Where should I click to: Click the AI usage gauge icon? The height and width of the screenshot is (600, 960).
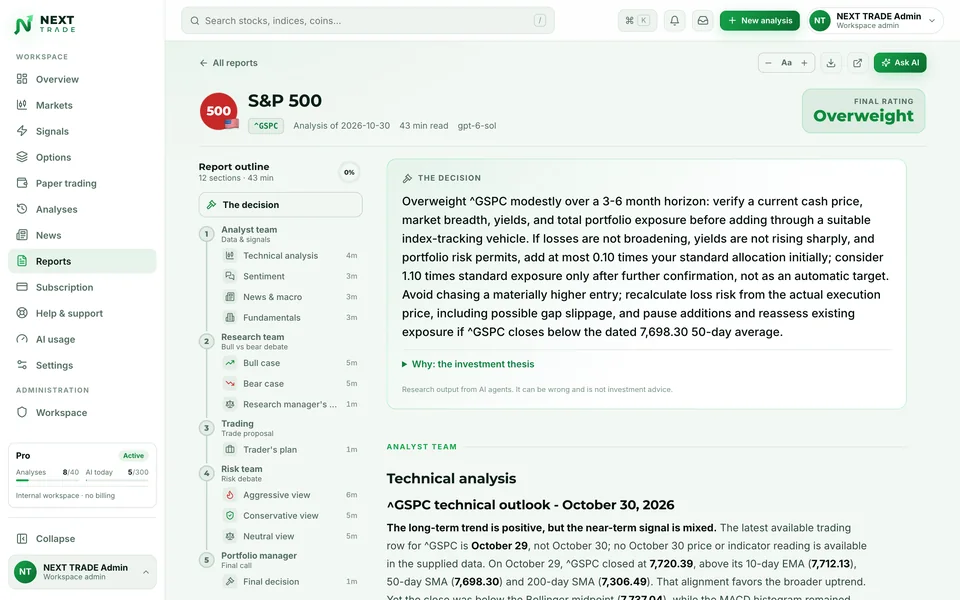click(x=22, y=339)
